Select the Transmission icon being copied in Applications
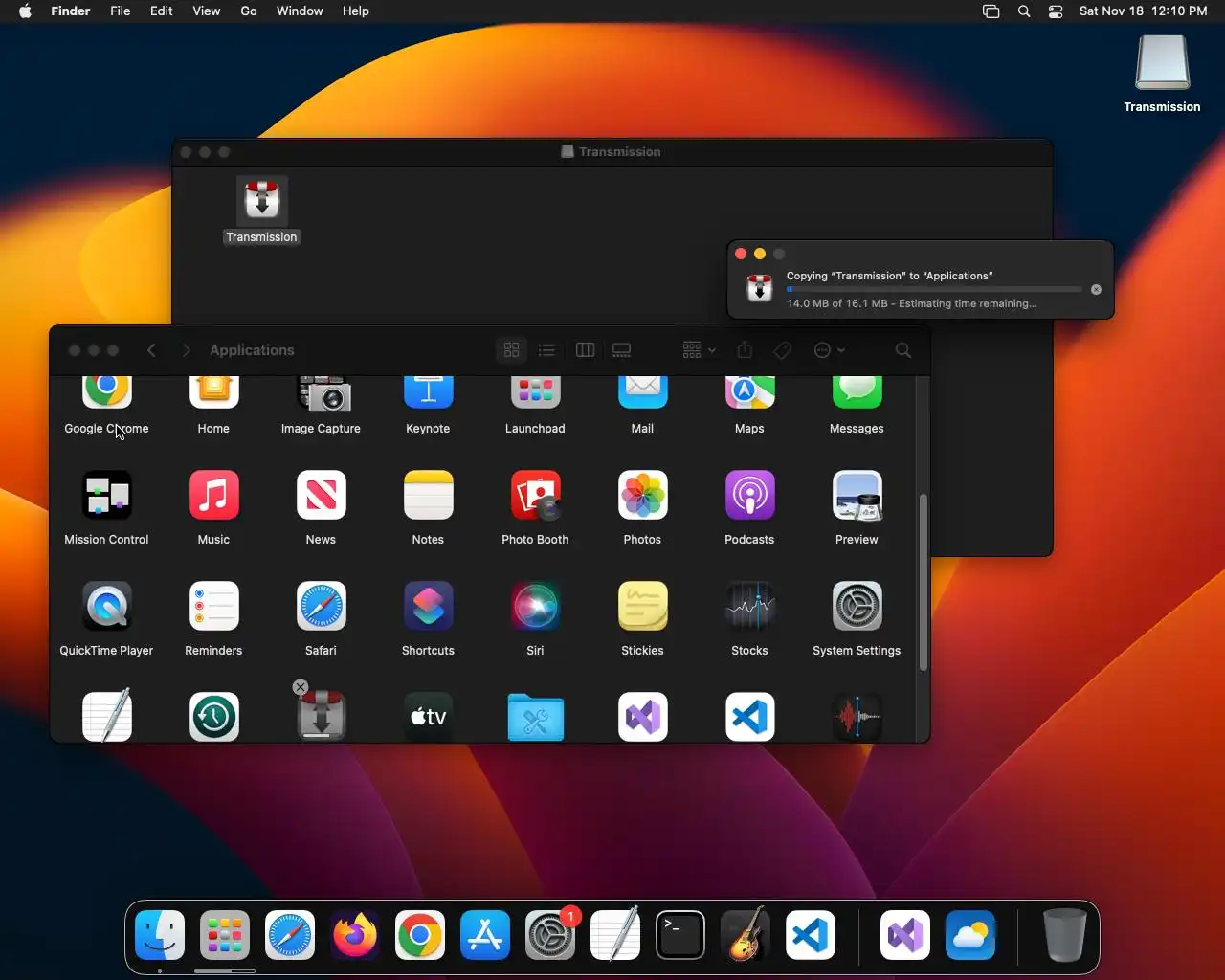1225x980 pixels. (x=321, y=717)
